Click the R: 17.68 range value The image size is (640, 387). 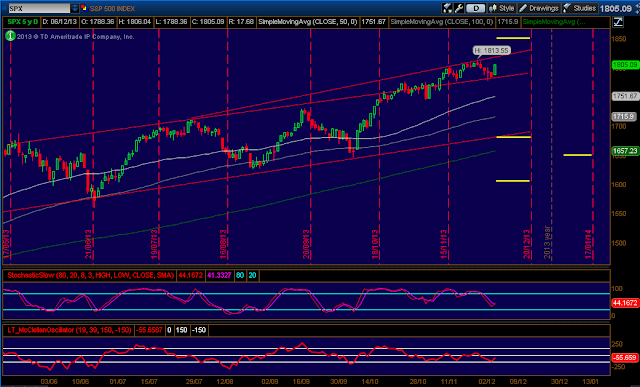click(x=241, y=22)
